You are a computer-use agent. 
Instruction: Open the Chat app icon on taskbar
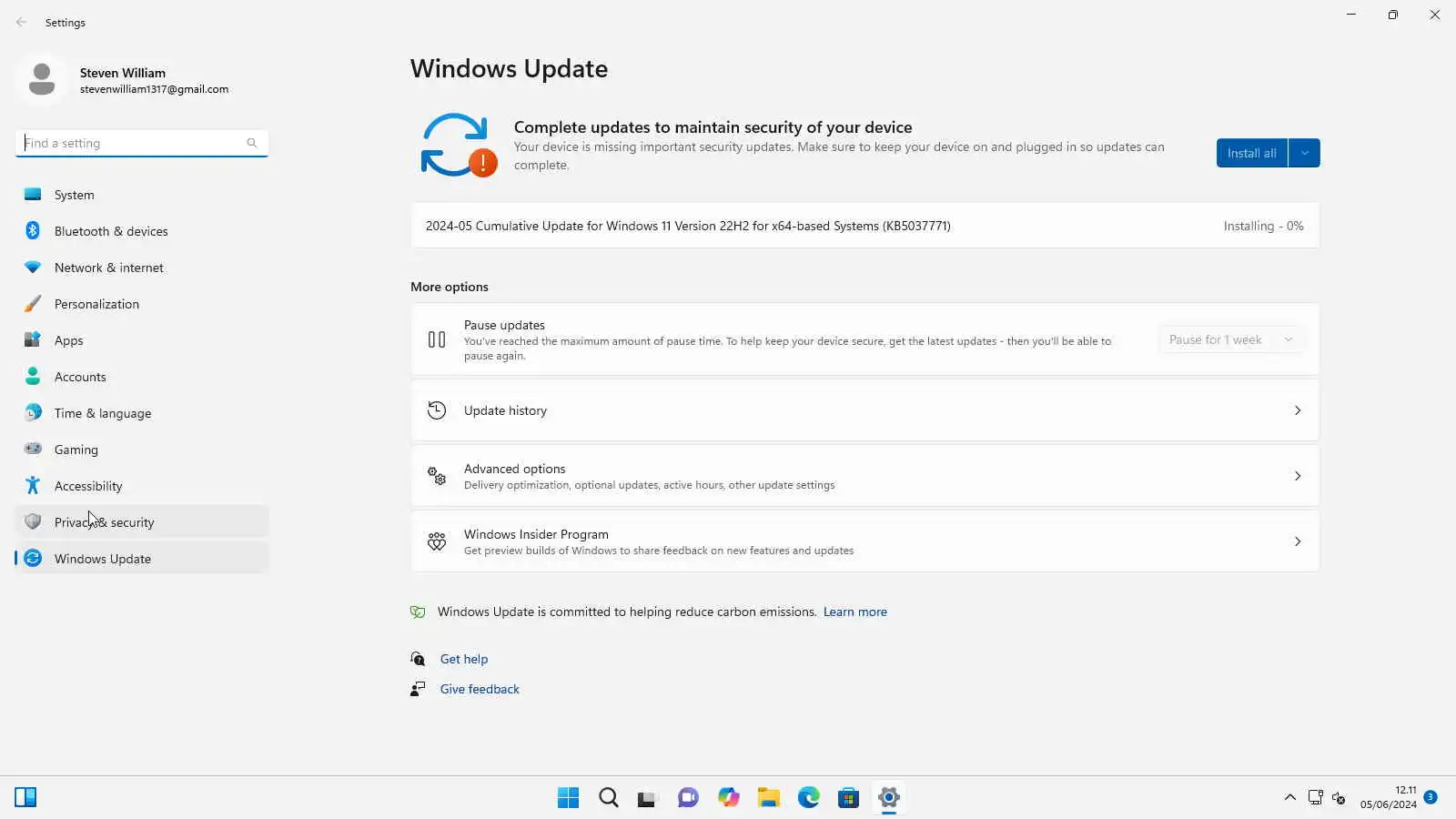click(x=688, y=798)
